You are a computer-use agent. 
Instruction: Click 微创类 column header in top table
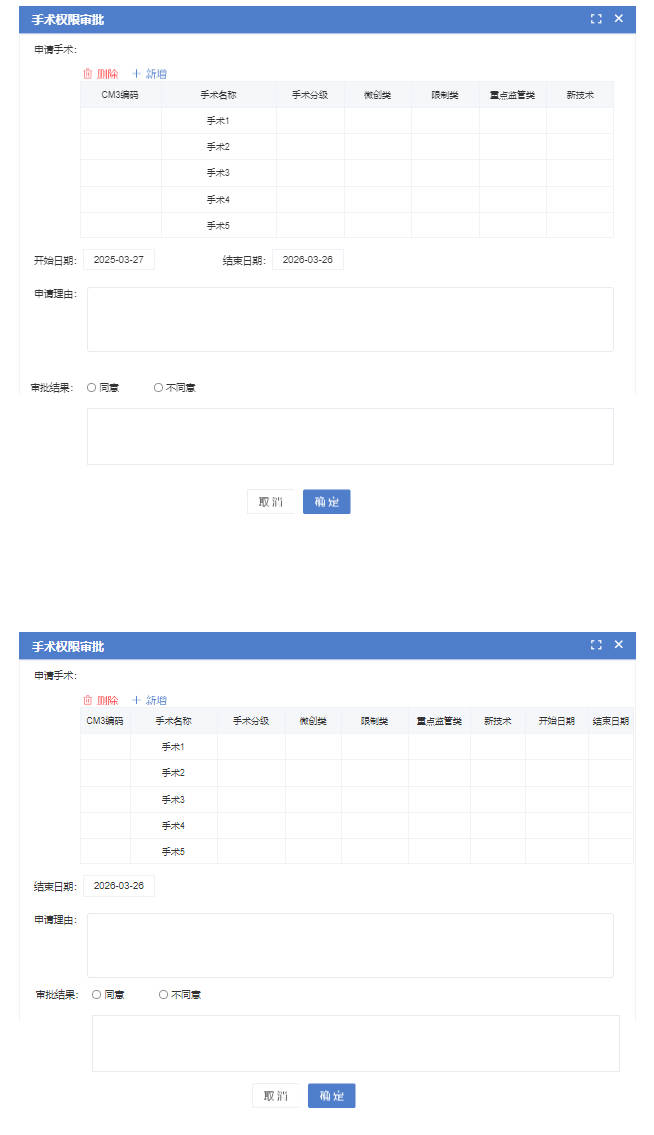[x=377, y=95]
